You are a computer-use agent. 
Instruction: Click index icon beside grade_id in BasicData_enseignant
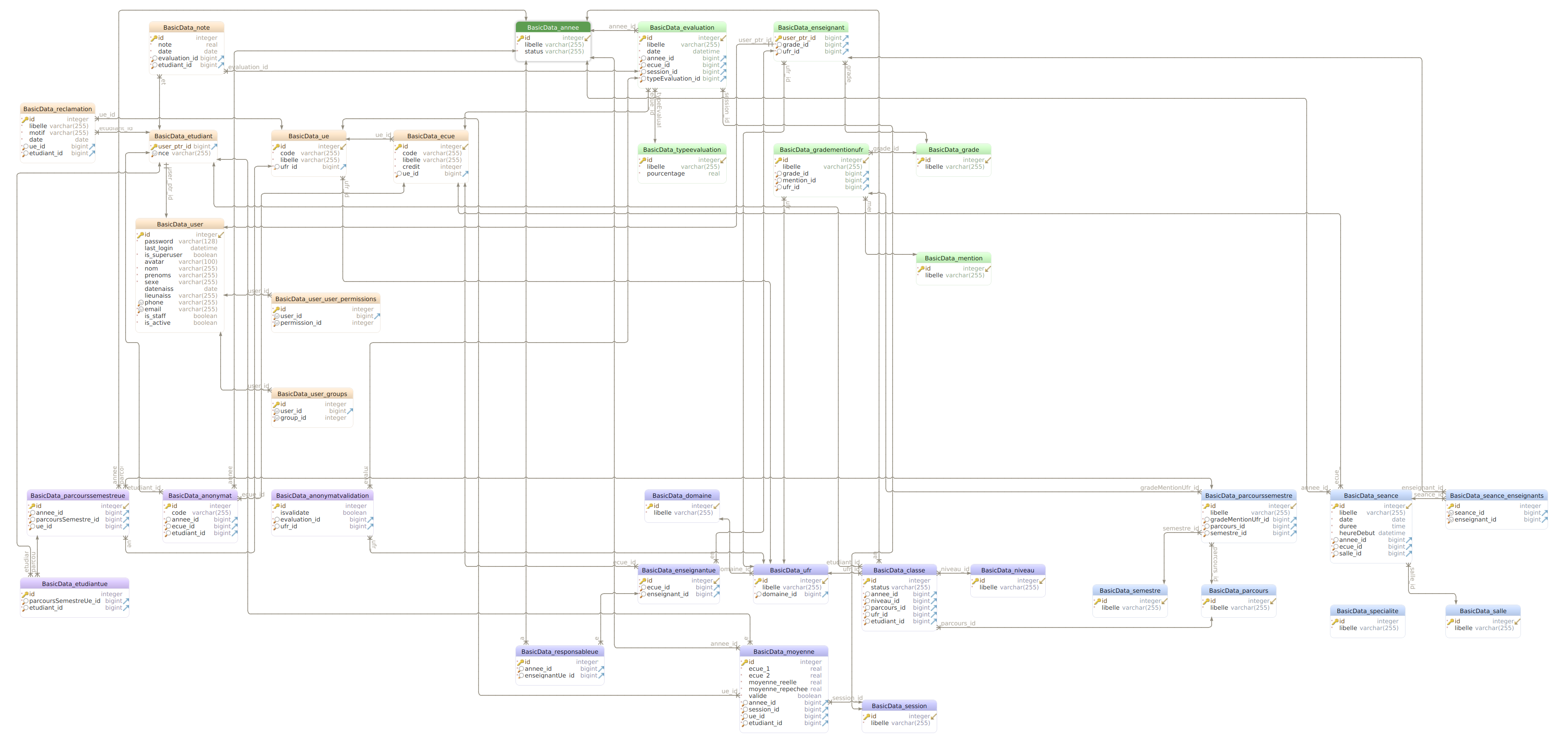pos(778,45)
